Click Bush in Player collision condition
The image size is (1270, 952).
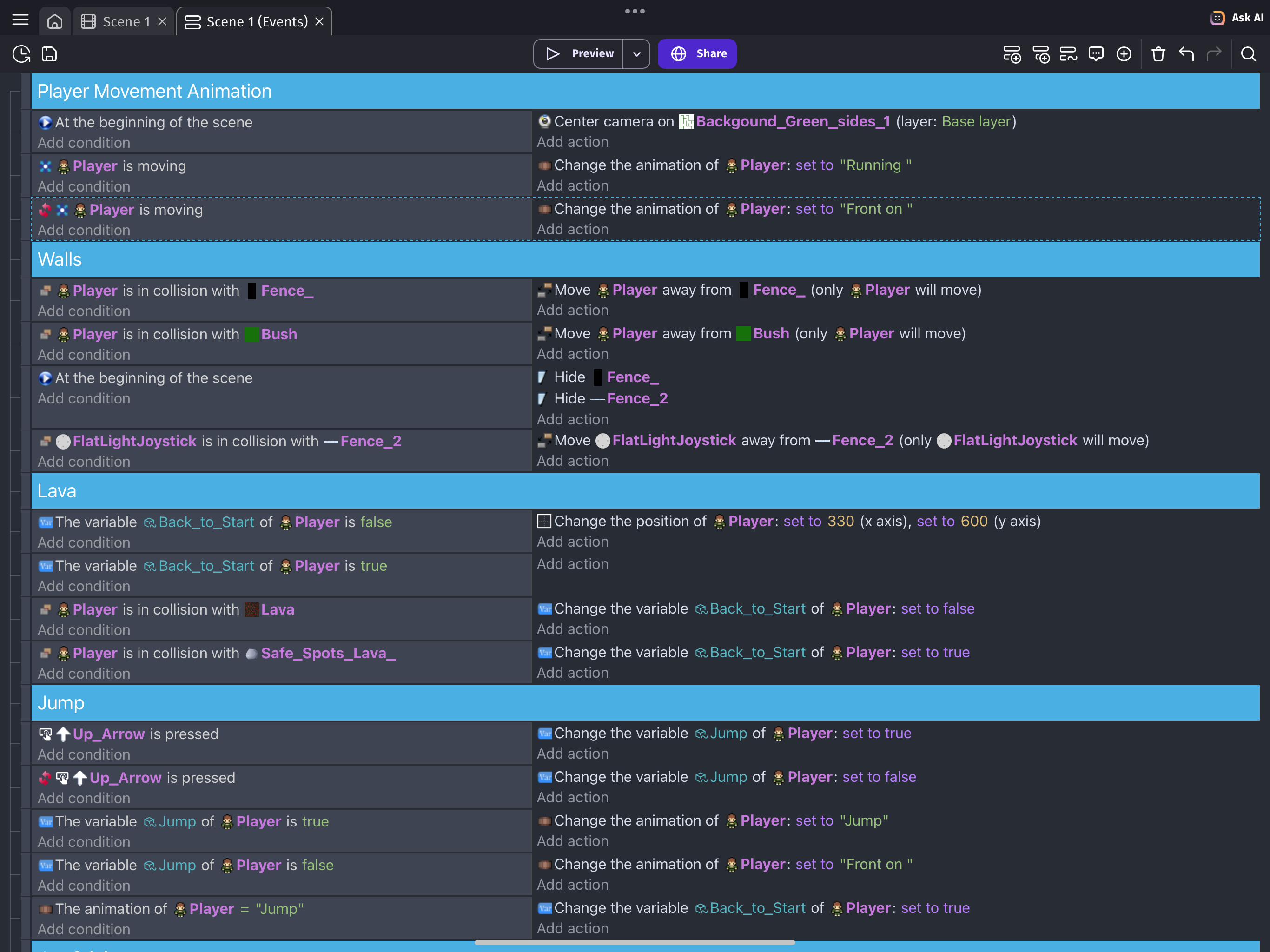click(x=279, y=334)
